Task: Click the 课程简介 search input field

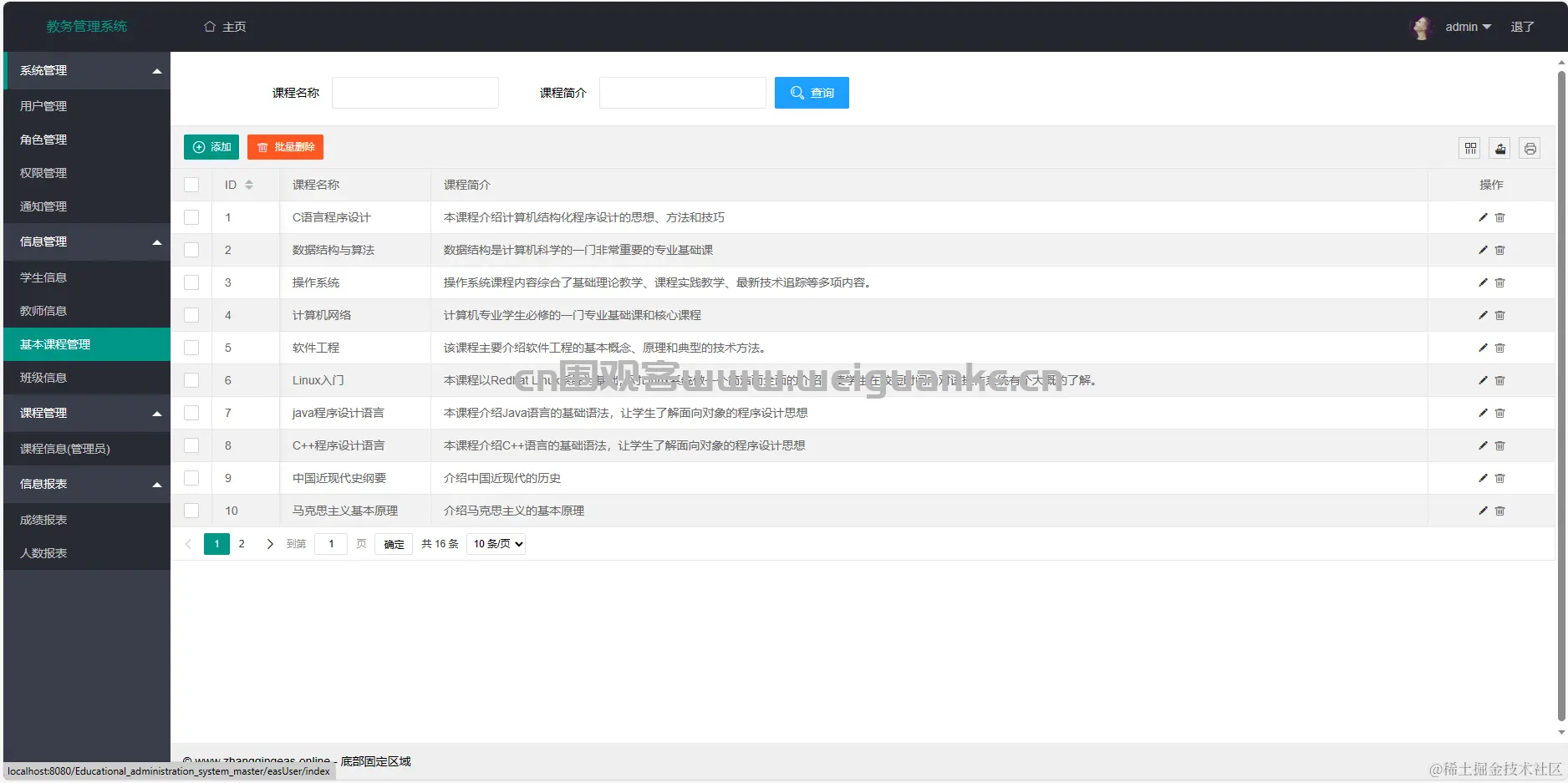Action: click(683, 93)
